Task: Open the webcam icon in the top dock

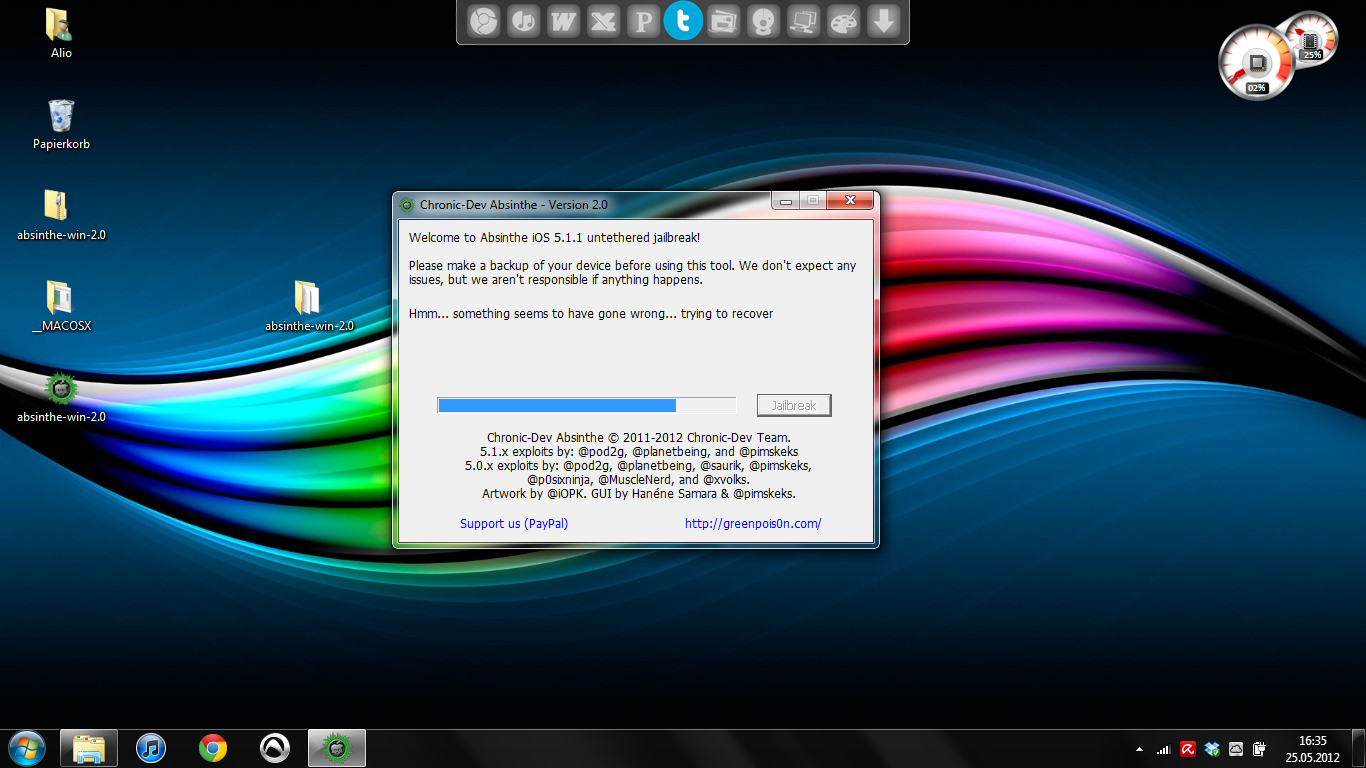Action: [x=763, y=21]
